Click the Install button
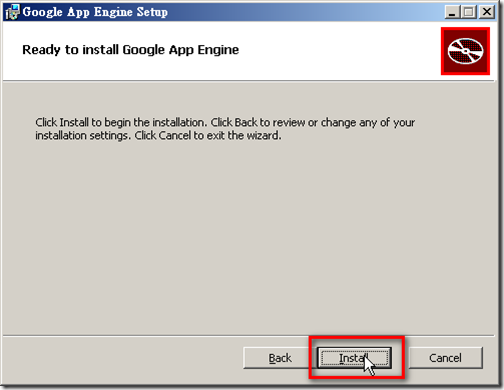Image resolution: width=504 pixels, height=390 pixels. click(354, 358)
